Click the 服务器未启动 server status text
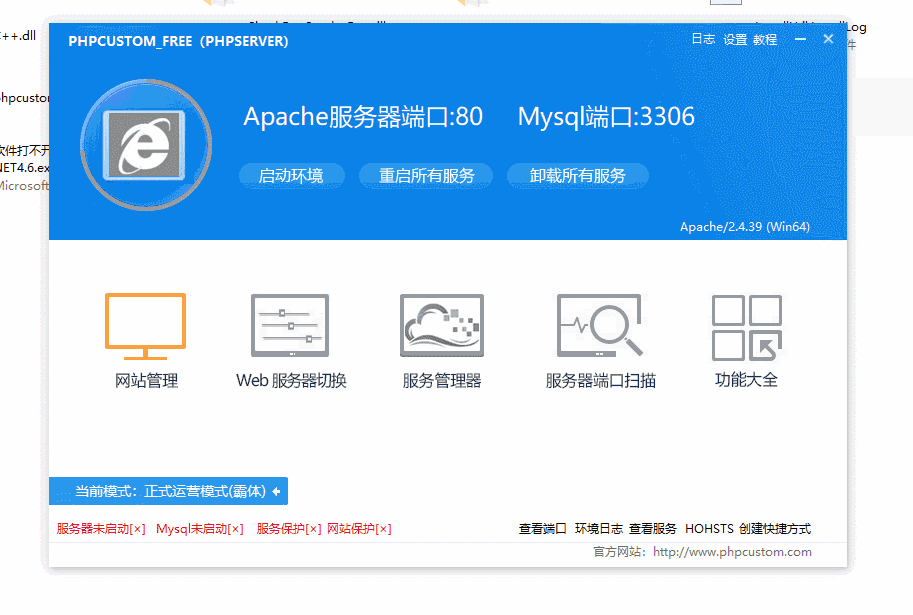This screenshot has height=615, width=913. [x=97, y=528]
